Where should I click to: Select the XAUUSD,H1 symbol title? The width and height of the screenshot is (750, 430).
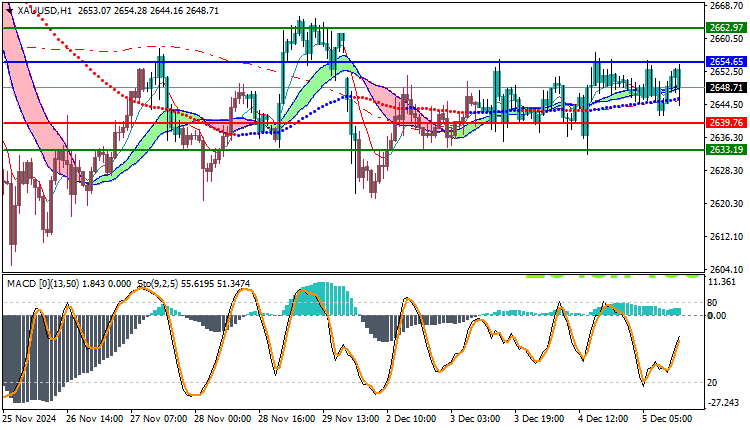coord(44,11)
